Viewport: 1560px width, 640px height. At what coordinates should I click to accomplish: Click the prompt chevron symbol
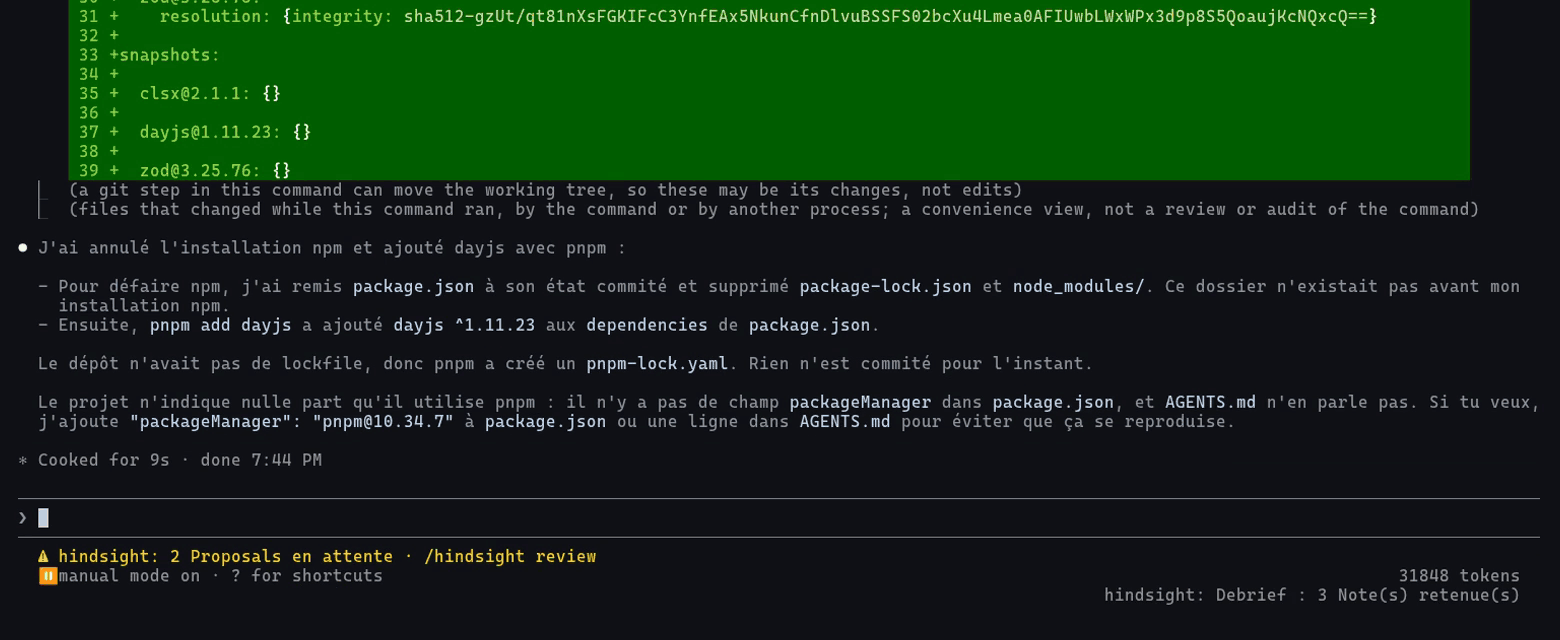23,518
